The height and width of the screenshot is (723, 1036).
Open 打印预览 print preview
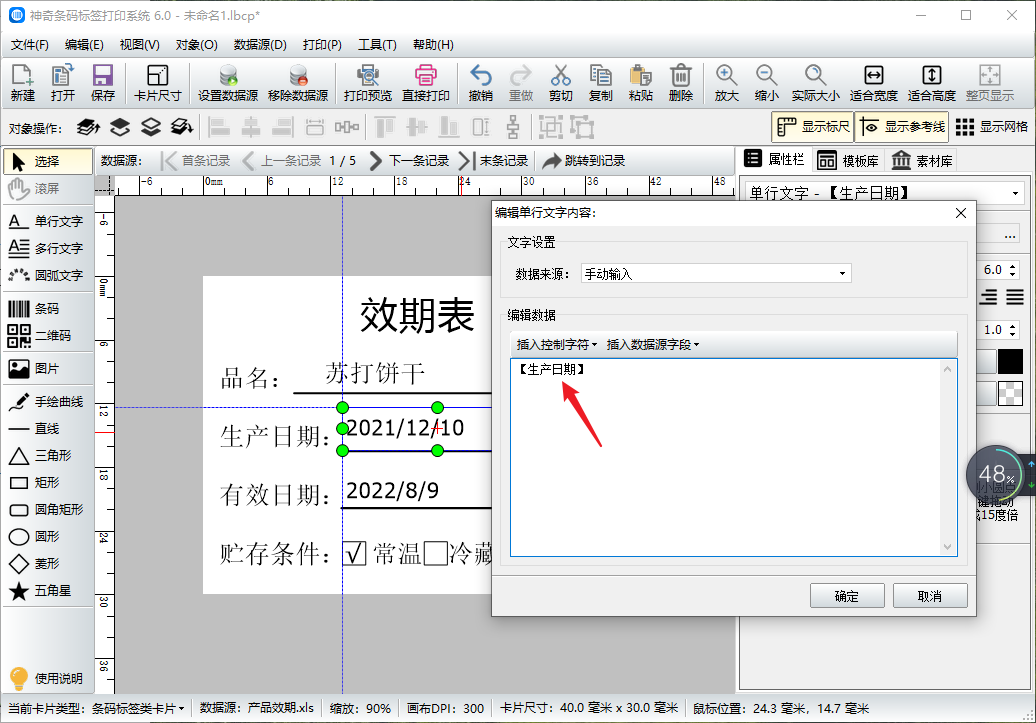click(x=368, y=83)
